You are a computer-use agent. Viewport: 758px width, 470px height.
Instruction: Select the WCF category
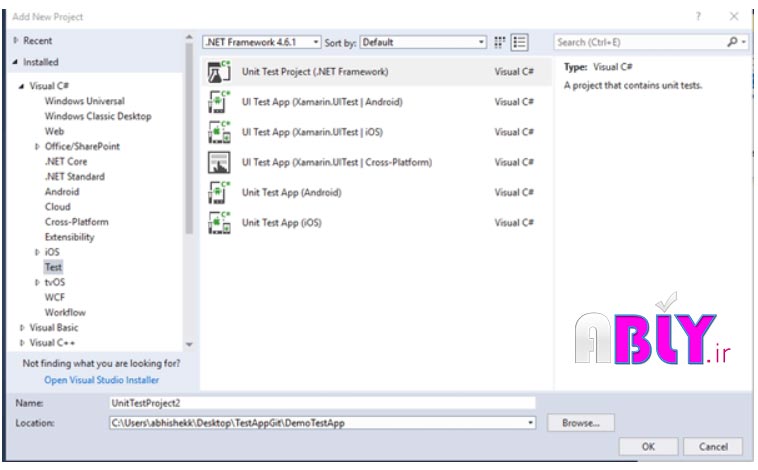[x=55, y=297]
